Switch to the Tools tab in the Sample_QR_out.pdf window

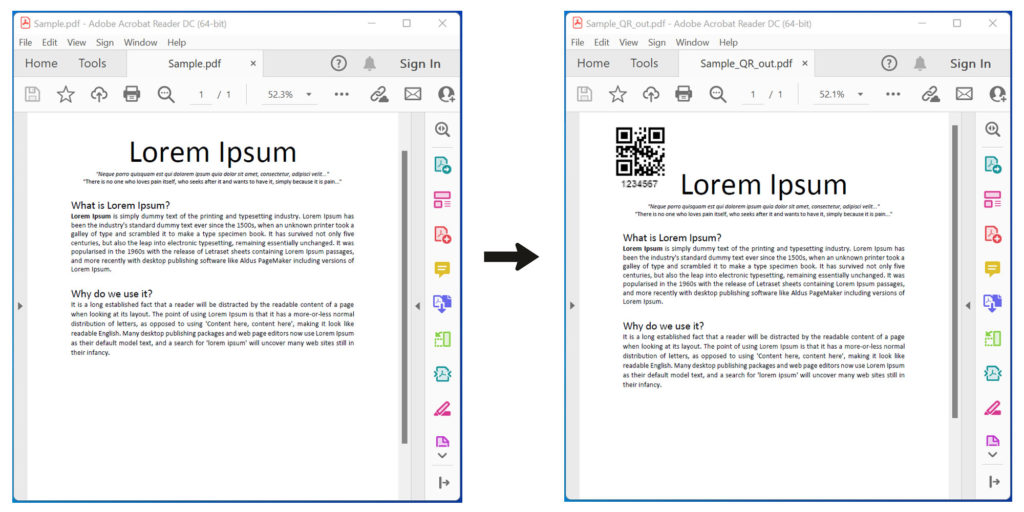pyautogui.click(x=644, y=63)
